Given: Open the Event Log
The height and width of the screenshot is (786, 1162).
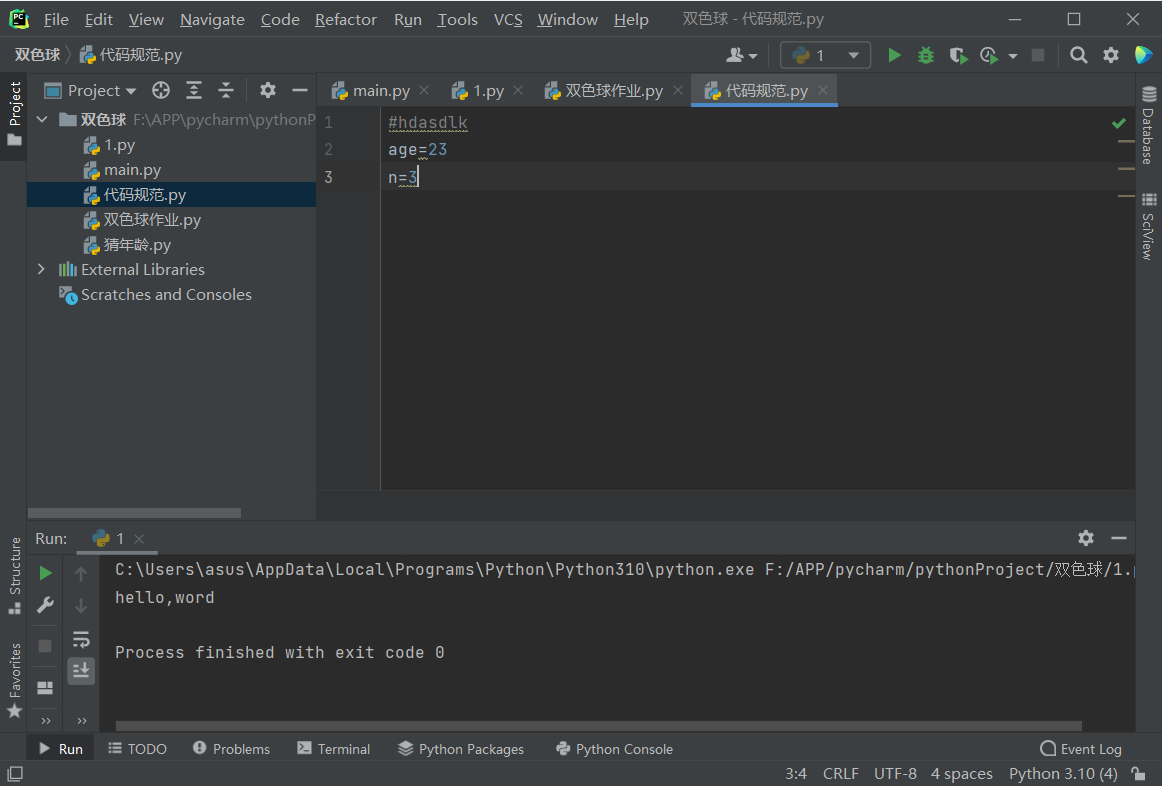Looking at the screenshot, I should pyautogui.click(x=1081, y=749).
